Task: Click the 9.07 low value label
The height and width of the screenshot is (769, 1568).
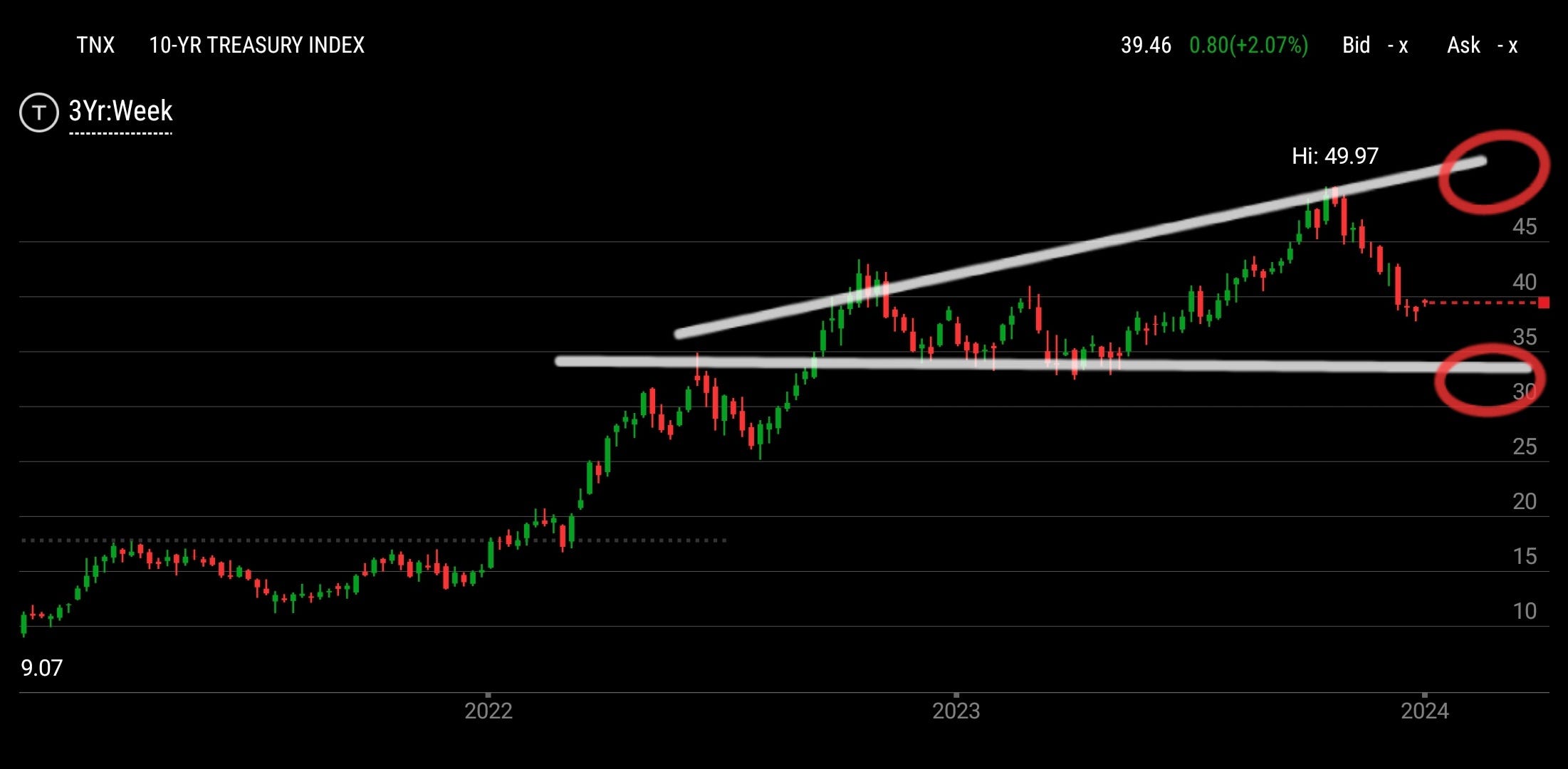Action: click(42, 668)
